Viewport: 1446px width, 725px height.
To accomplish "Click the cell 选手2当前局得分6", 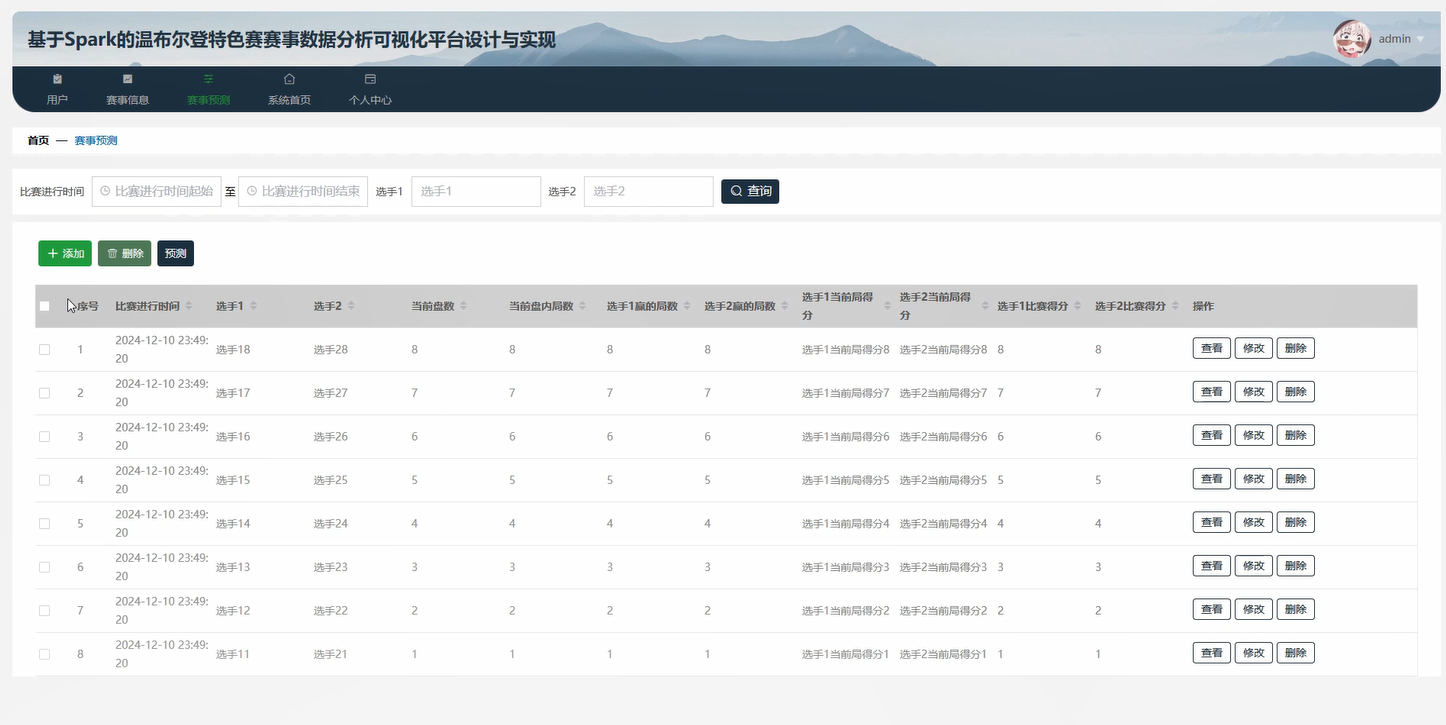I will tap(943, 437).
